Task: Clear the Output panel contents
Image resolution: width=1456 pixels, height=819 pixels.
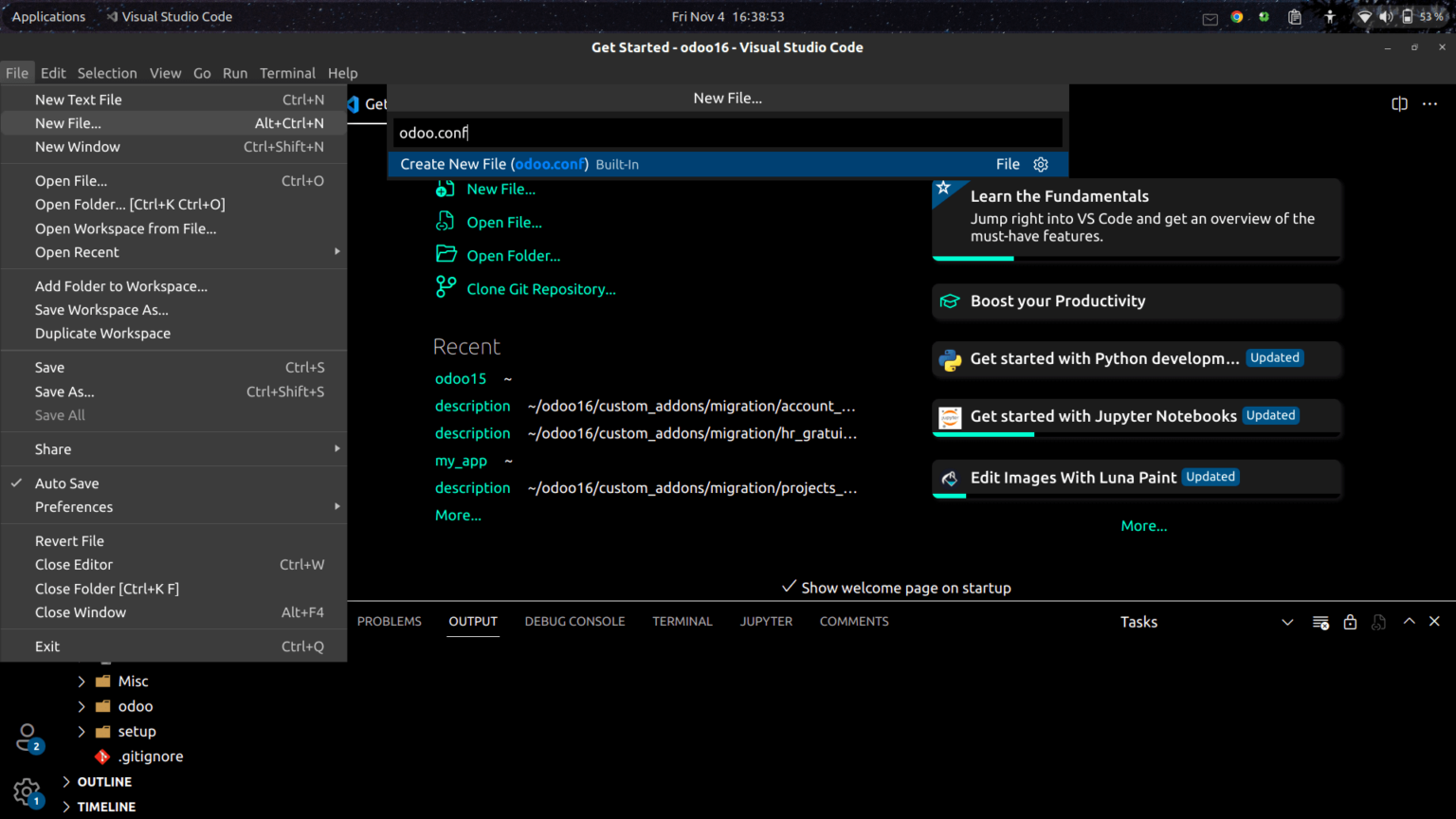Action: [x=1319, y=622]
